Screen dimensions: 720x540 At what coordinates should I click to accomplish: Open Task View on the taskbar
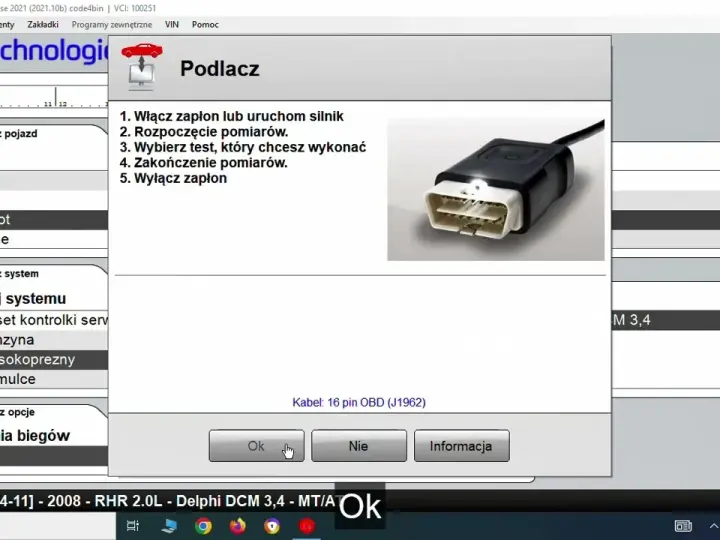coord(133,526)
